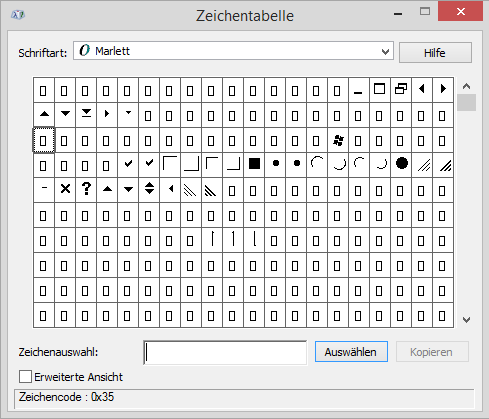Select the bold diagonal grip glyph ending row four
This screenshot has width=489, height=419.
442,166
